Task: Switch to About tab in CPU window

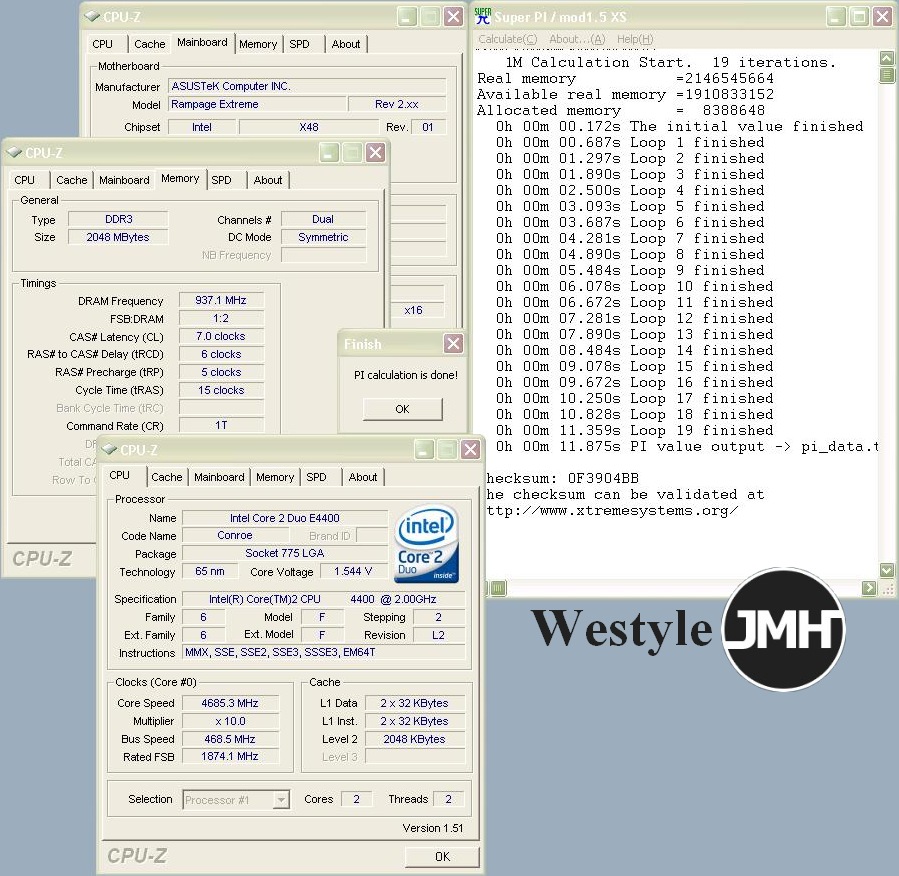Action: click(362, 477)
